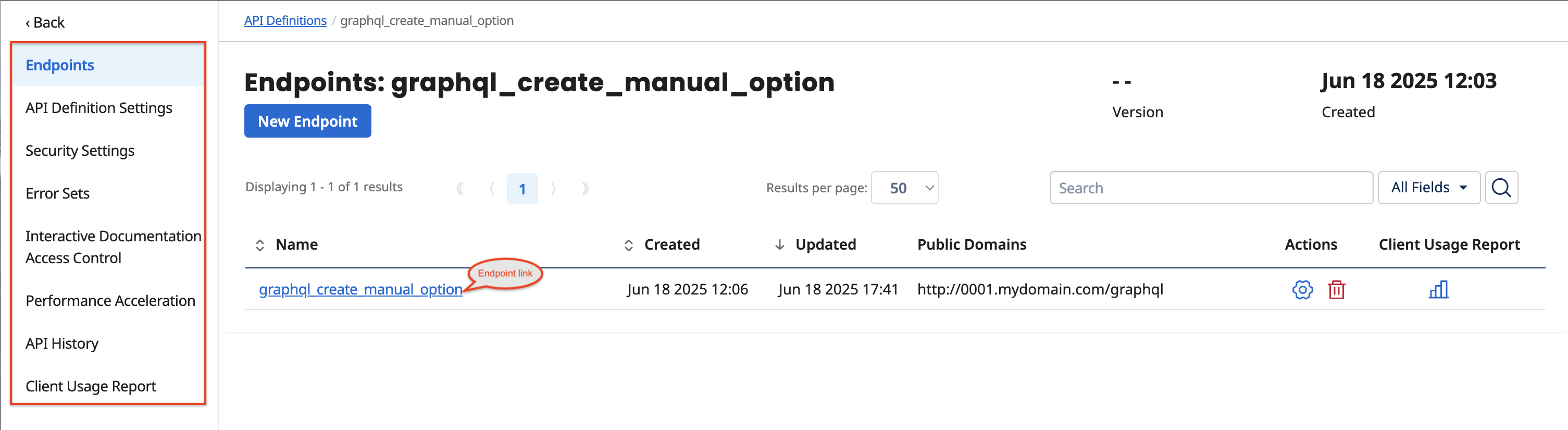Open the client usage bar chart icon
Image resolution: width=1568 pixels, height=430 pixels.
[1438, 289]
